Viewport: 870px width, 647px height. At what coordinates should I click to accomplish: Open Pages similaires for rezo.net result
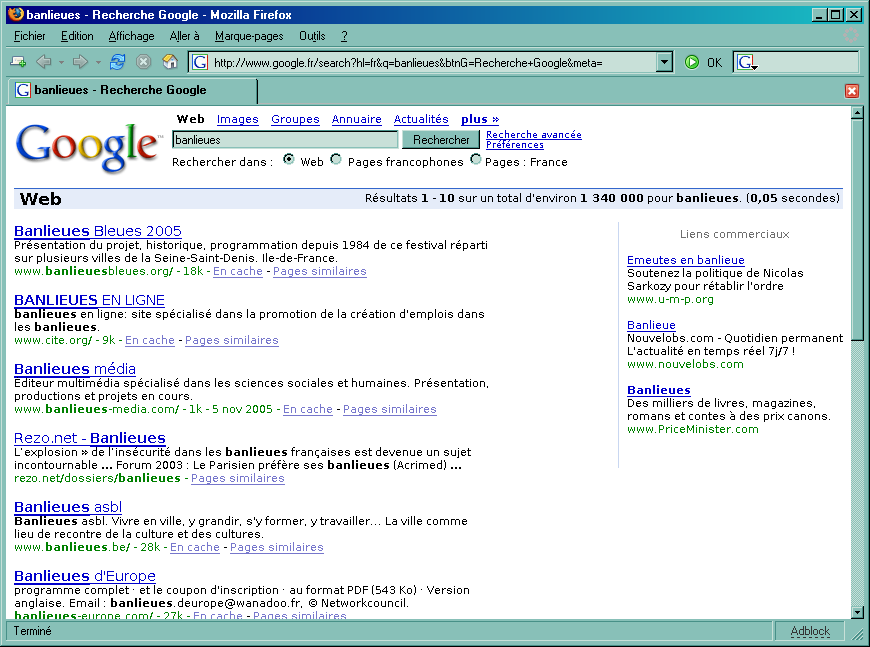(x=237, y=478)
